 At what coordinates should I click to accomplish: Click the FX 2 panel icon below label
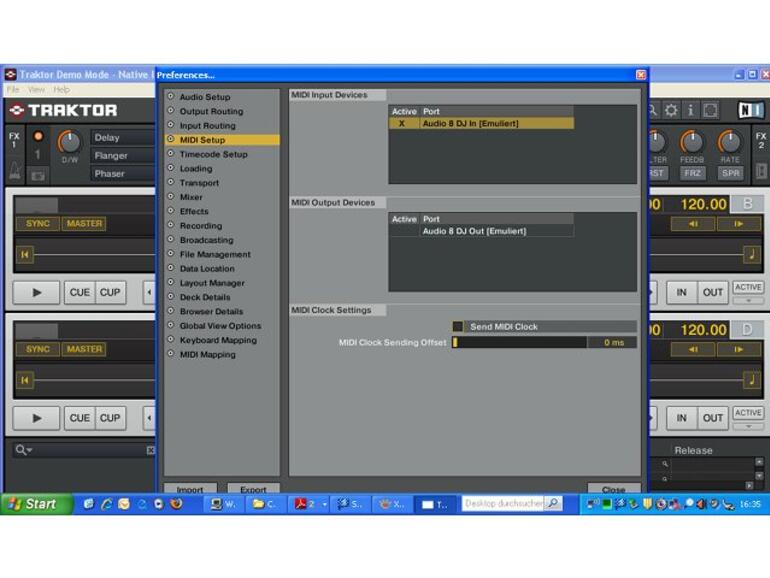pyautogui.click(x=761, y=171)
